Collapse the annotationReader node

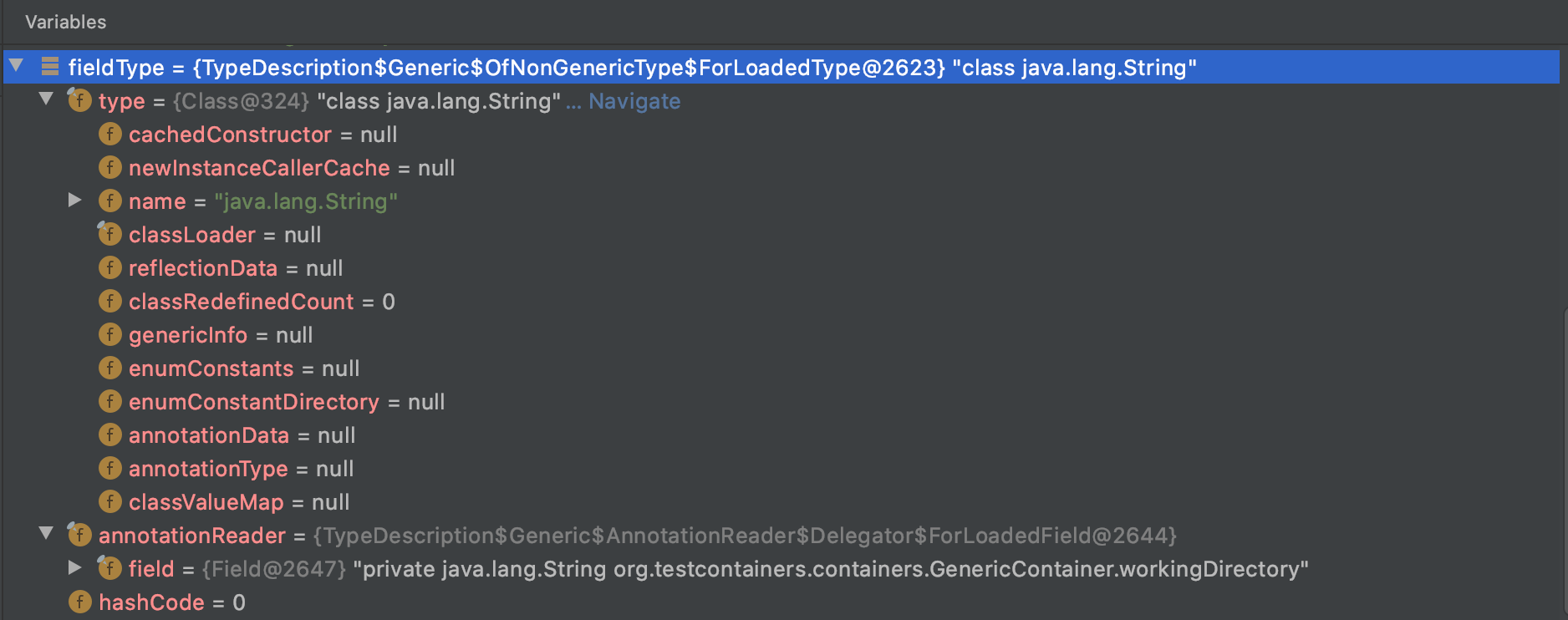pyautogui.click(x=47, y=535)
